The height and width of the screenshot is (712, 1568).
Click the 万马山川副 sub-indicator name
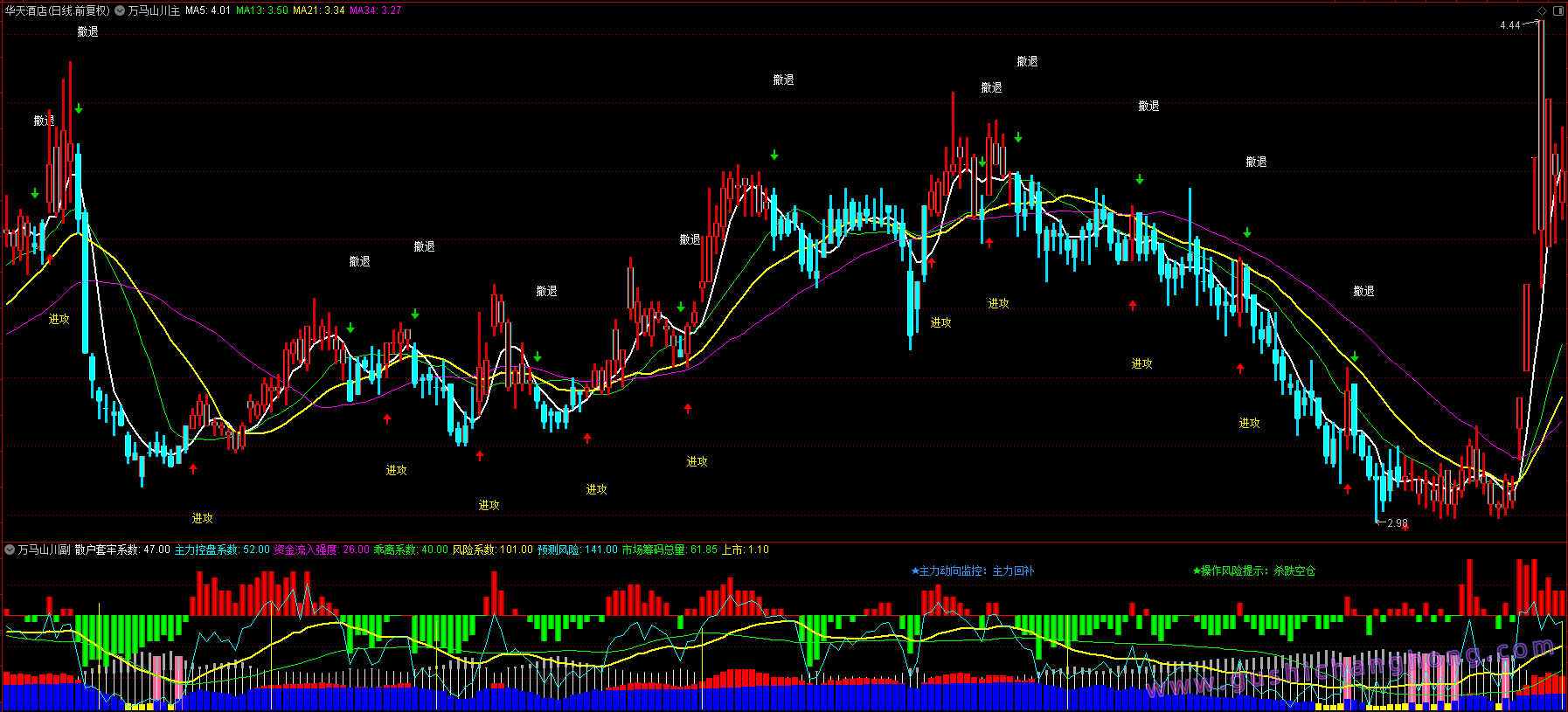[x=44, y=550]
